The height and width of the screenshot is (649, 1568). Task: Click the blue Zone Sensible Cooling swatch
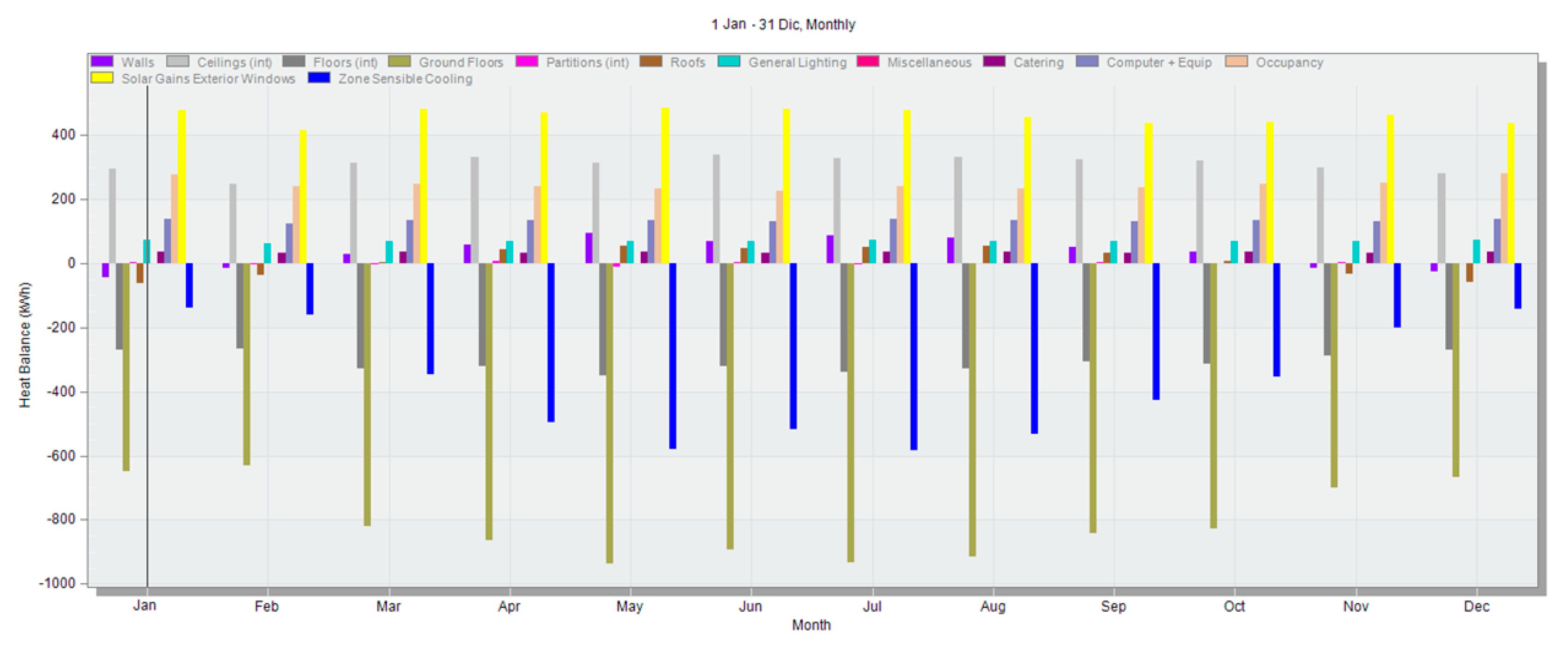click(319, 78)
